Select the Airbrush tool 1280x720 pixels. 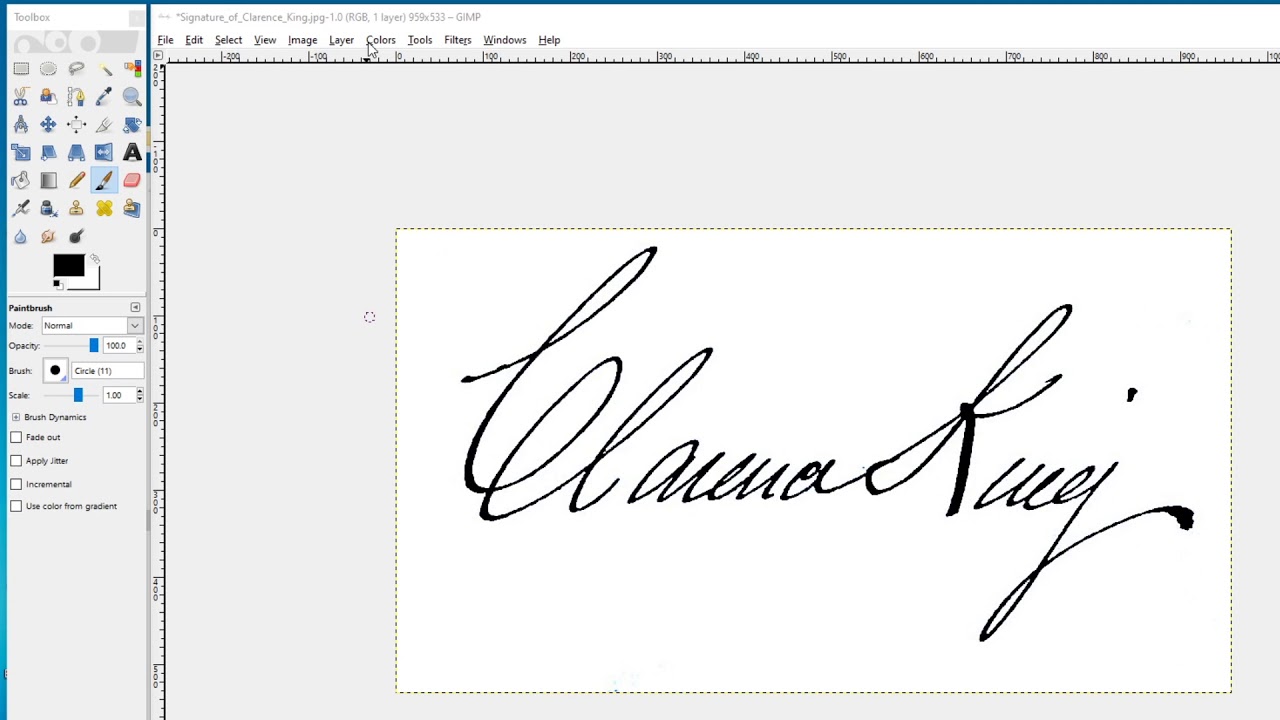21,209
